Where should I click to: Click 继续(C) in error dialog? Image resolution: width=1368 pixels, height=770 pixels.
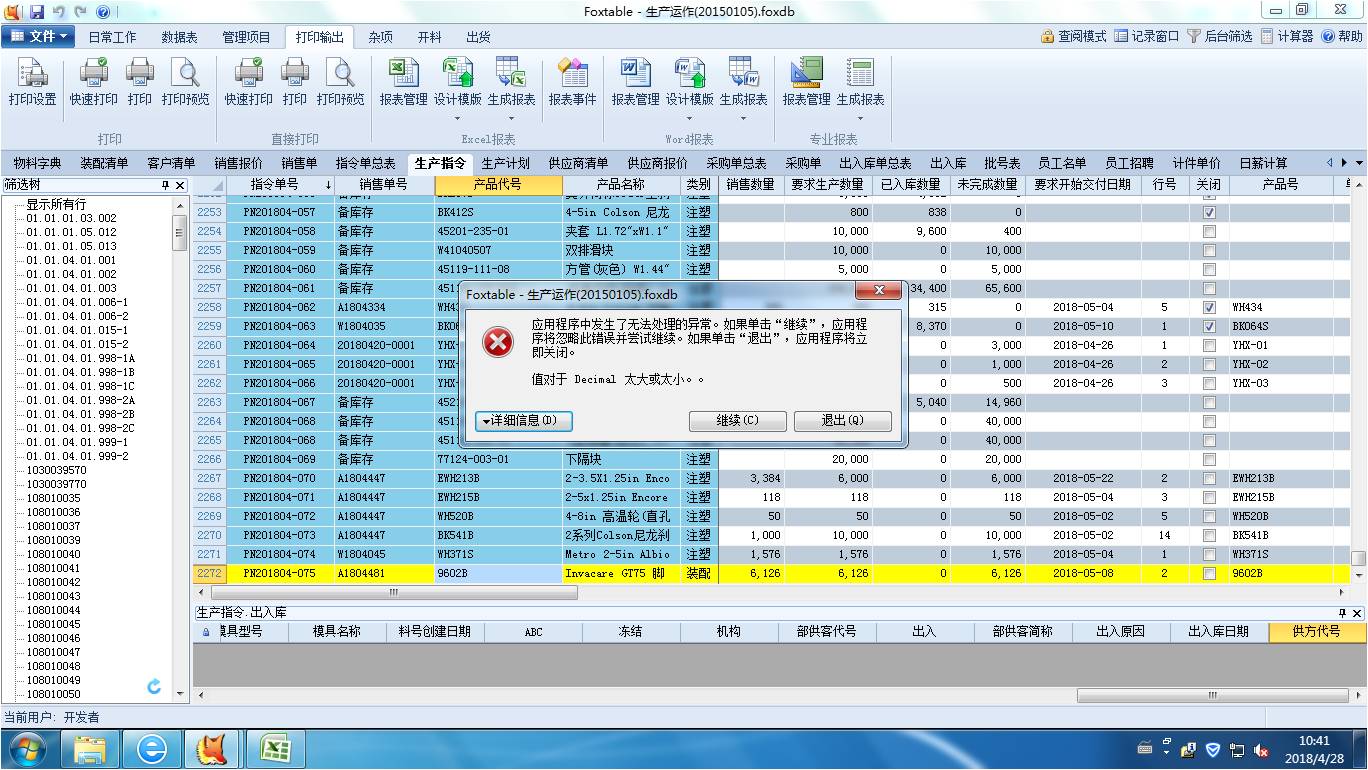pyautogui.click(x=738, y=421)
